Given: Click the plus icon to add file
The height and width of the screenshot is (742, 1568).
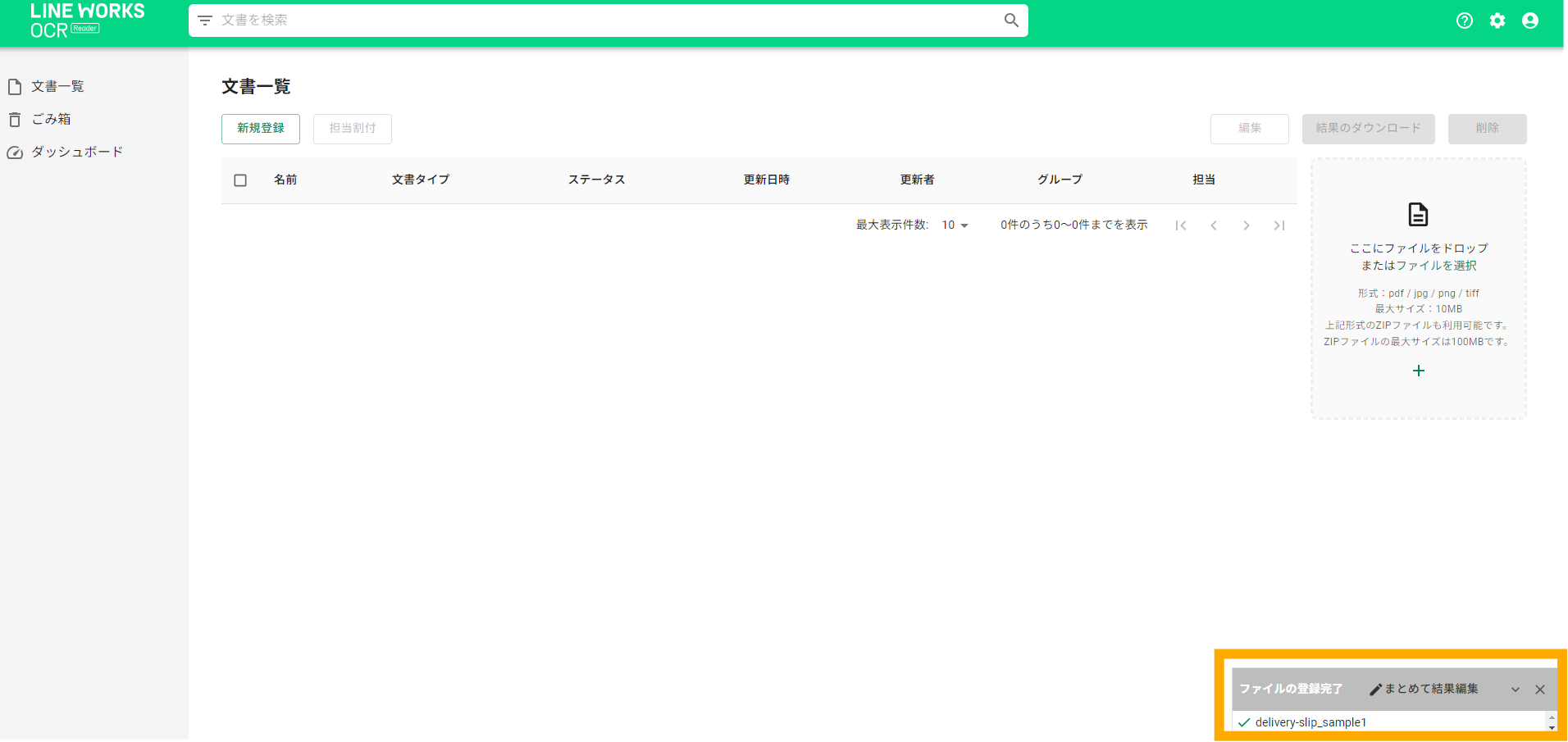Looking at the screenshot, I should point(1419,371).
